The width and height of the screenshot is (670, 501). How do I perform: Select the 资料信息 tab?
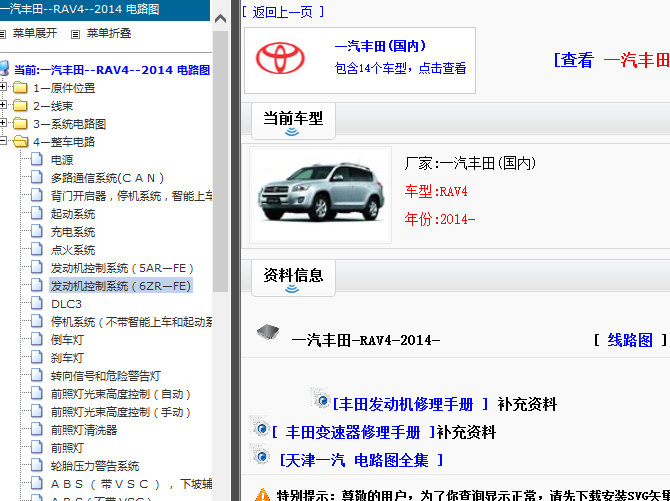tap(293, 278)
